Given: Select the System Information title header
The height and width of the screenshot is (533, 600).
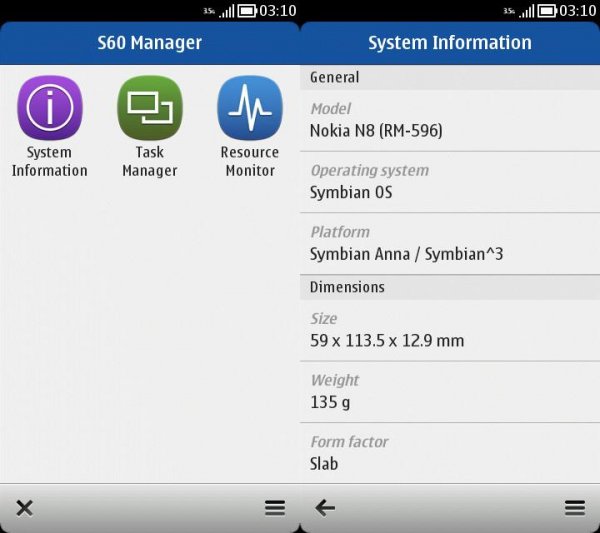Looking at the screenshot, I should pos(450,43).
